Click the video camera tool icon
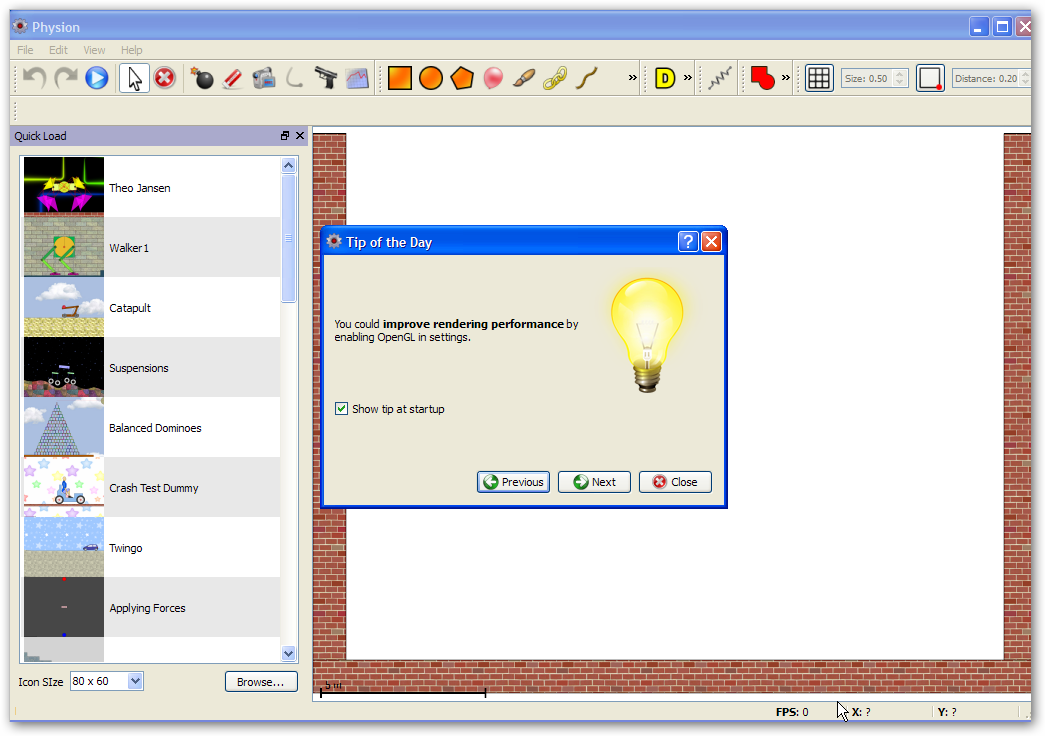This screenshot has height=736, width=1045. pos(264,78)
